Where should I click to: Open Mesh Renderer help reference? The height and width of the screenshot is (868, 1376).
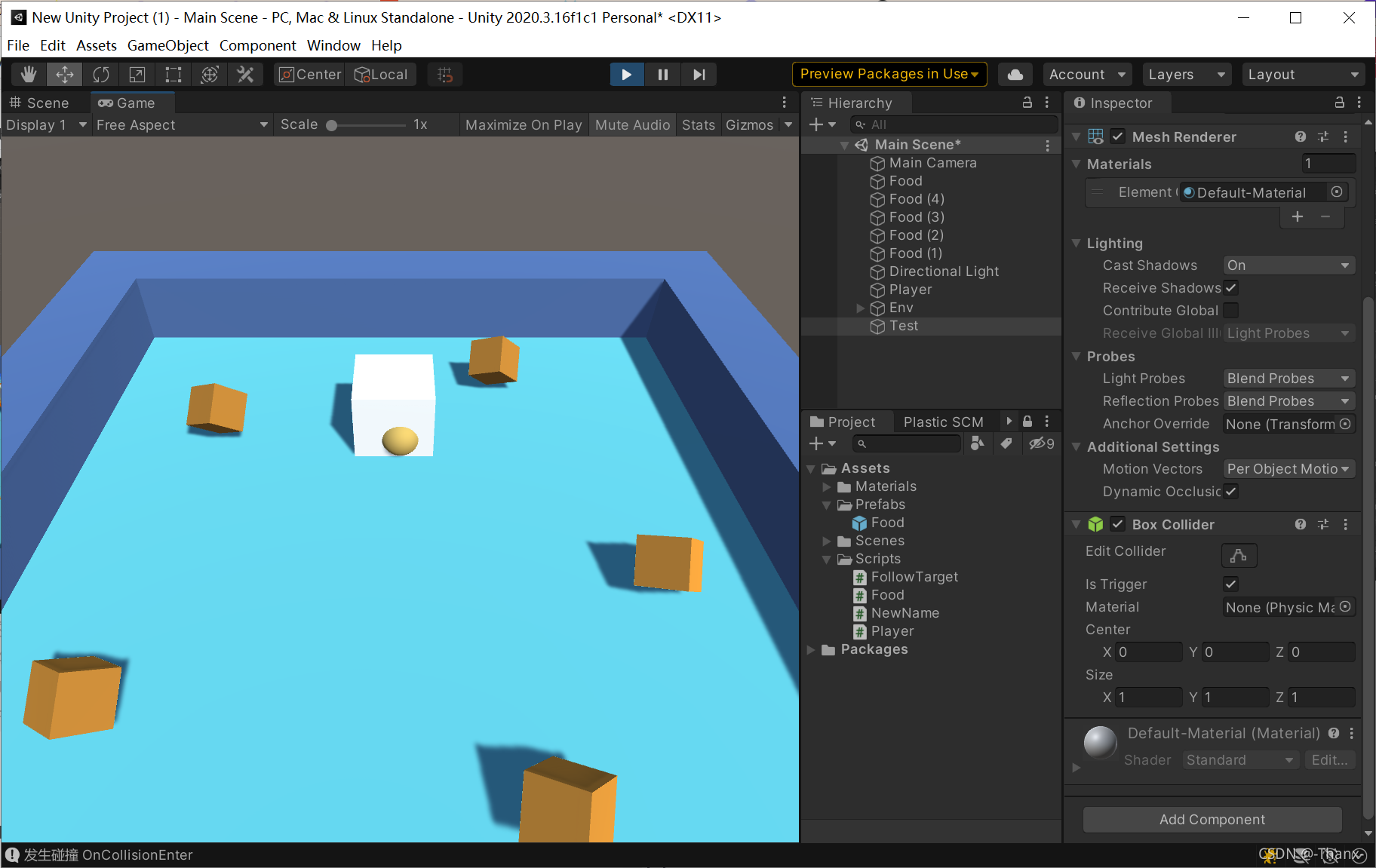tap(1301, 136)
